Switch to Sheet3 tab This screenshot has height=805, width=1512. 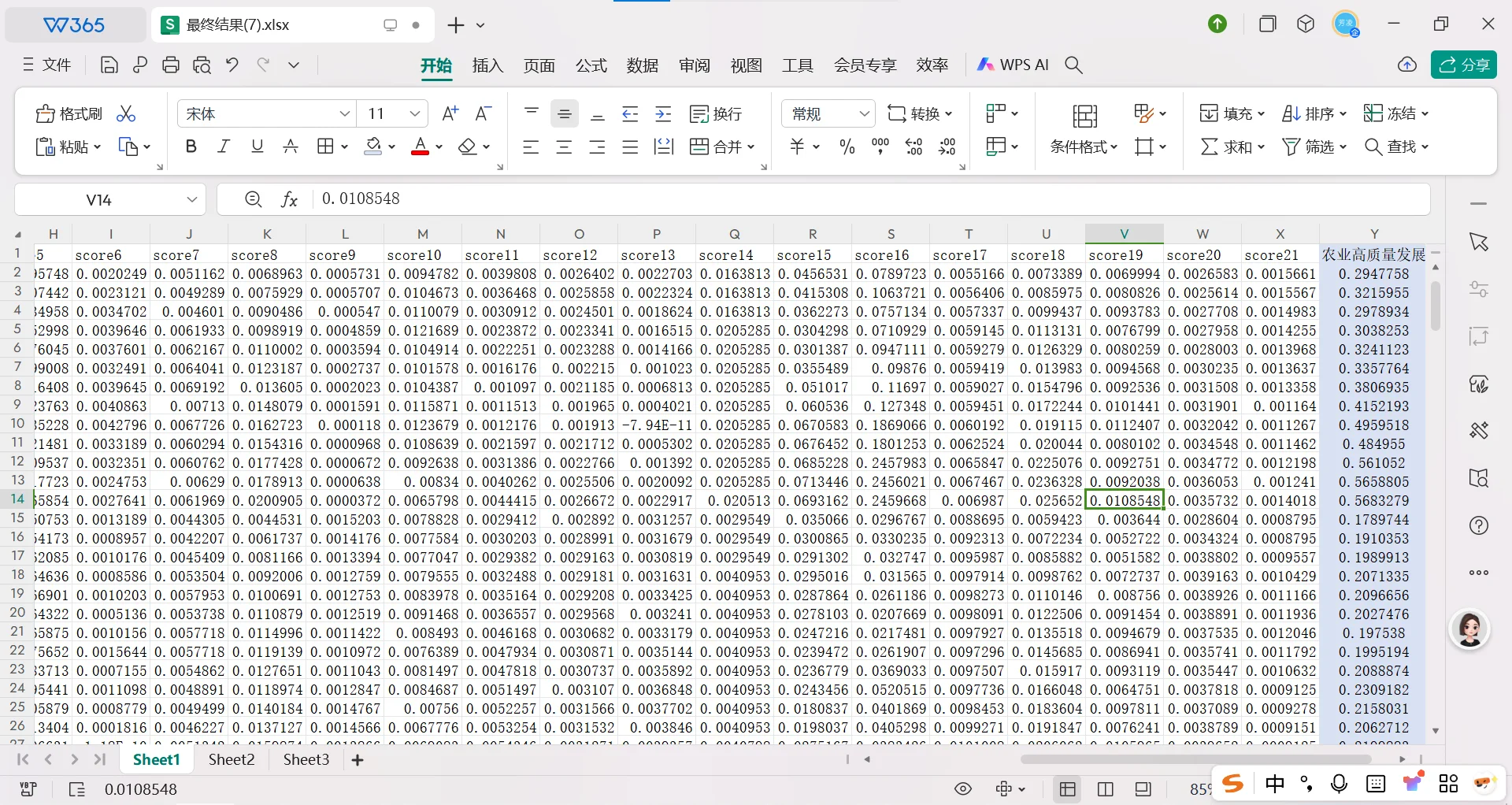[306, 760]
